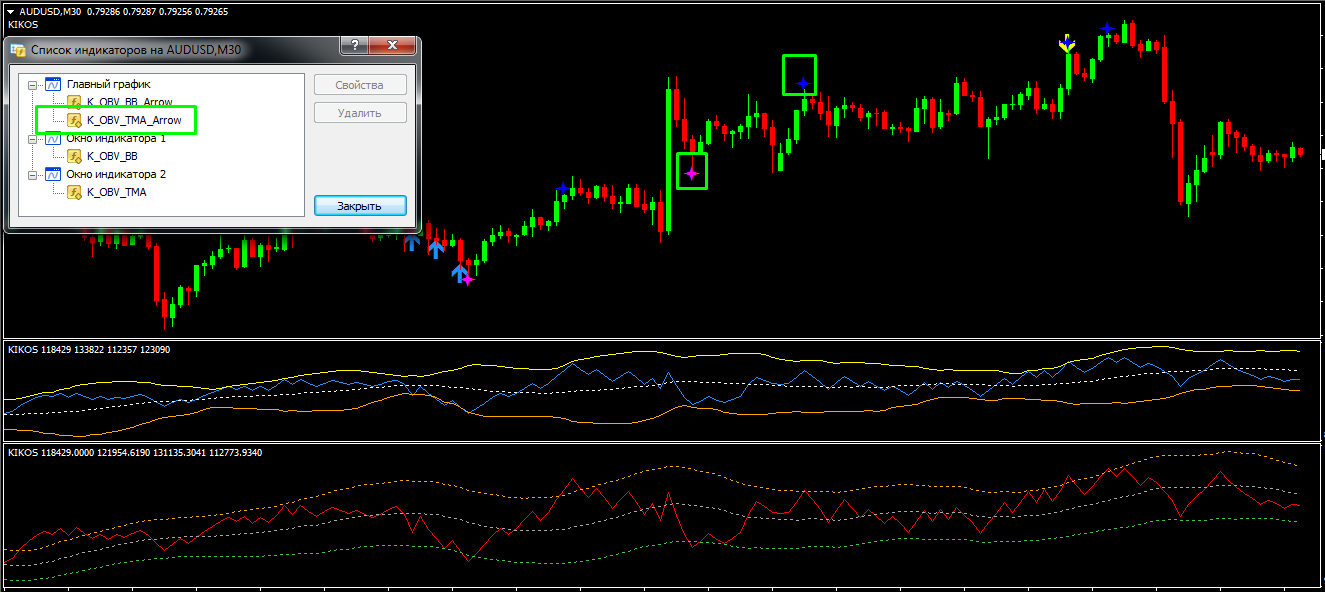Image resolution: width=1325 pixels, height=592 pixels.
Task: Click the magenta star in the green box
Action: pyautogui.click(x=691, y=173)
